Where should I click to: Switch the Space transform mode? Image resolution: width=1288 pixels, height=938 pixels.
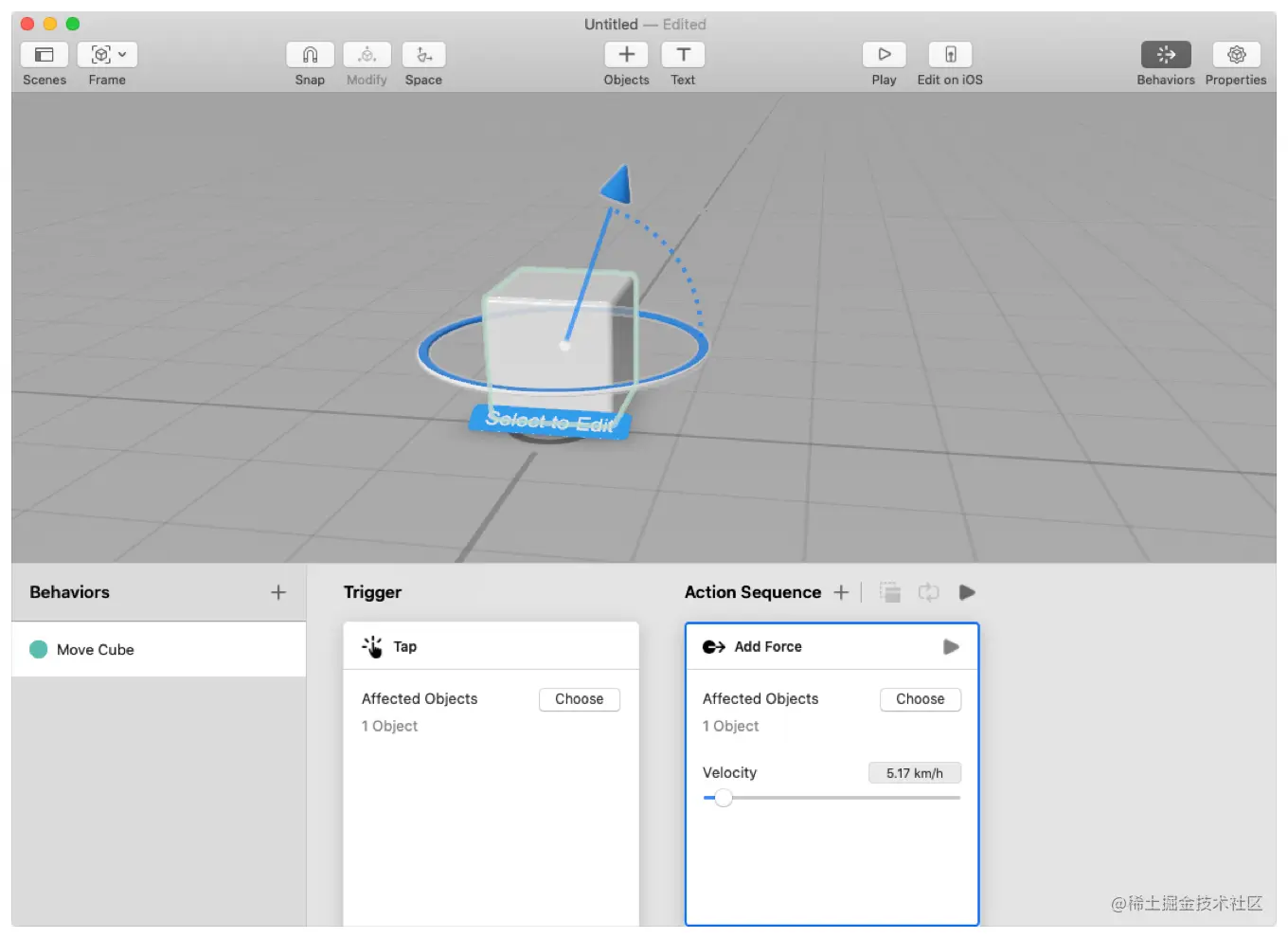click(423, 55)
